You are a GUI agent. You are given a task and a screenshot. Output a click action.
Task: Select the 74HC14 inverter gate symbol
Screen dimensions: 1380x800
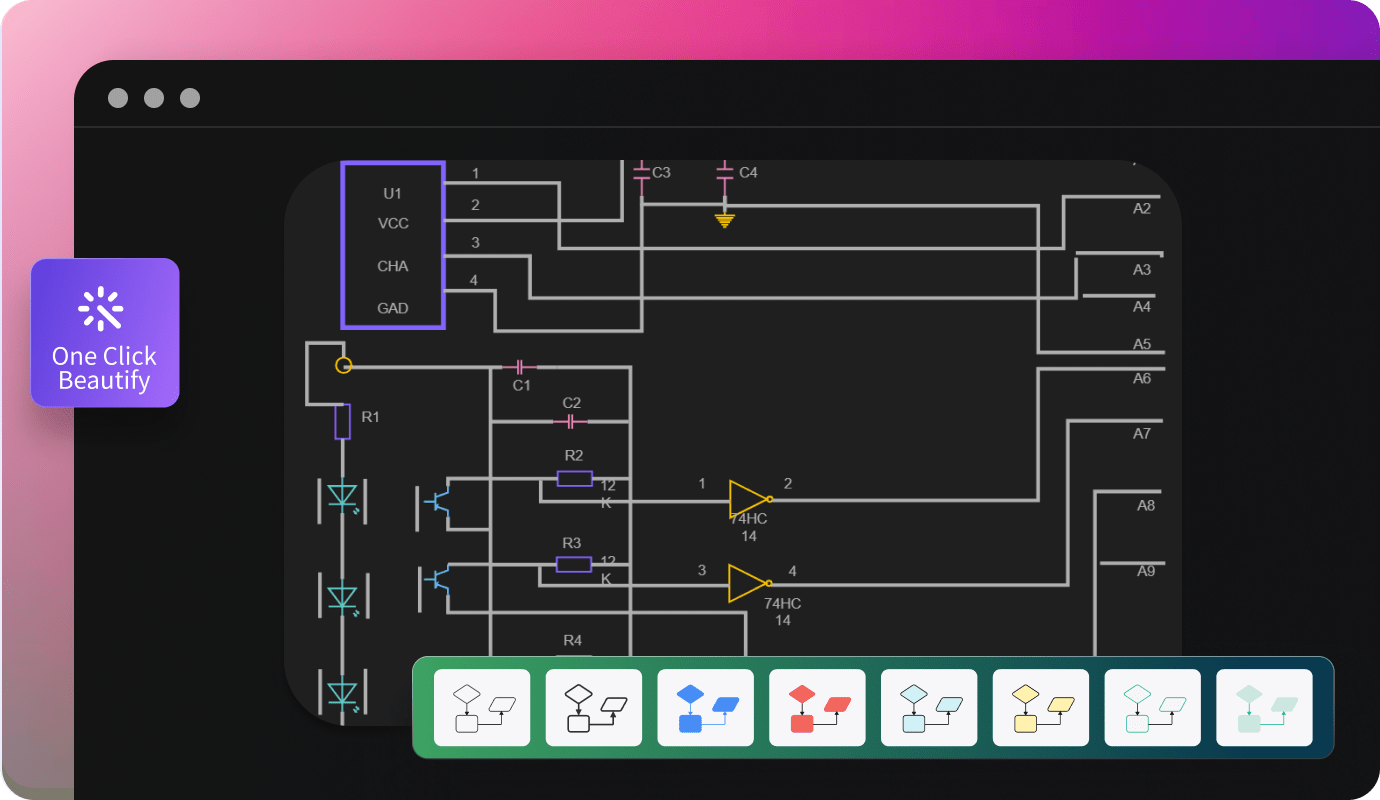pyautogui.click(x=745, y=498)
